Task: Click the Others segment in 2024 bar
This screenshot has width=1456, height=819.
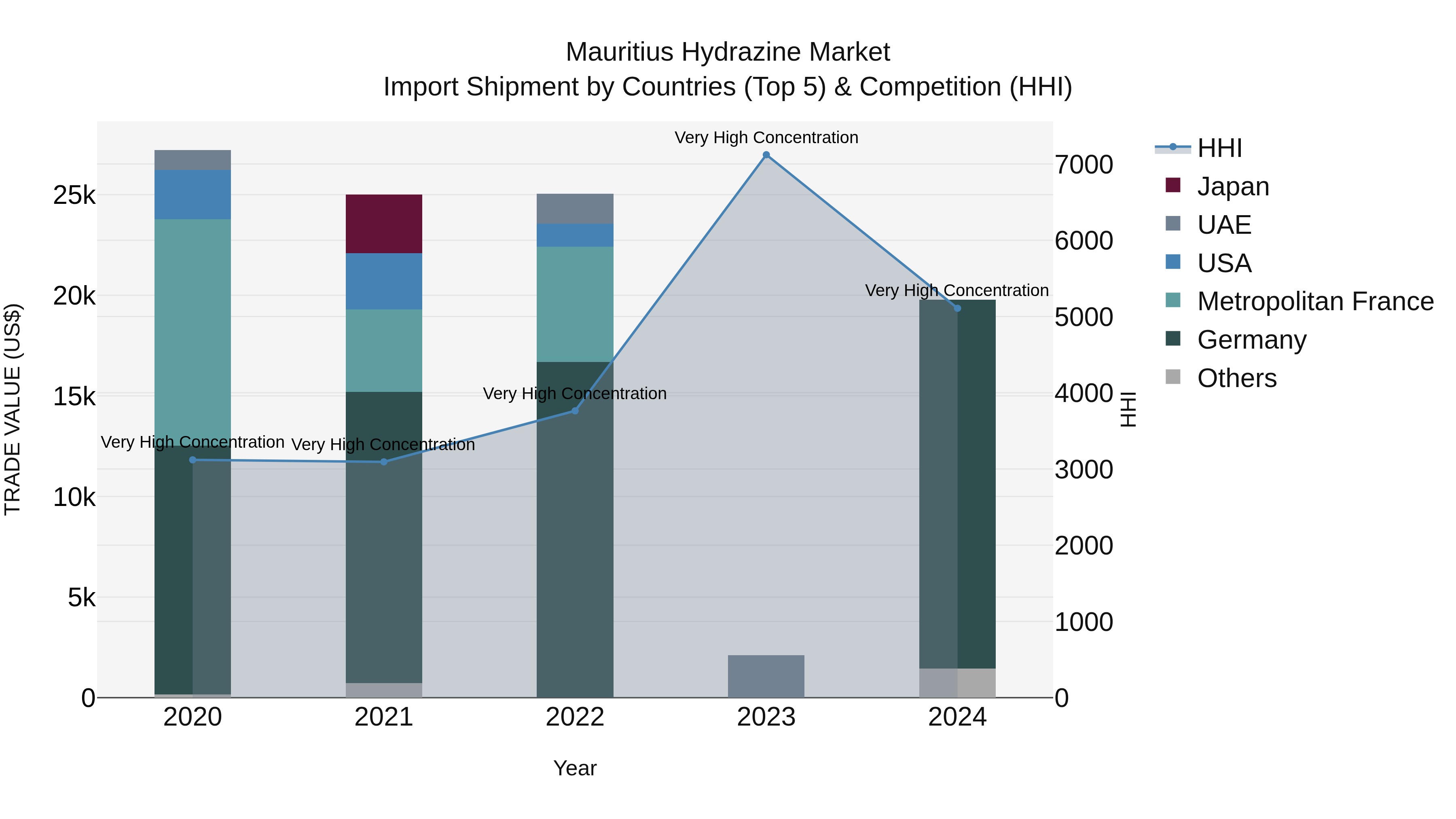Action: tap(957, 683)
